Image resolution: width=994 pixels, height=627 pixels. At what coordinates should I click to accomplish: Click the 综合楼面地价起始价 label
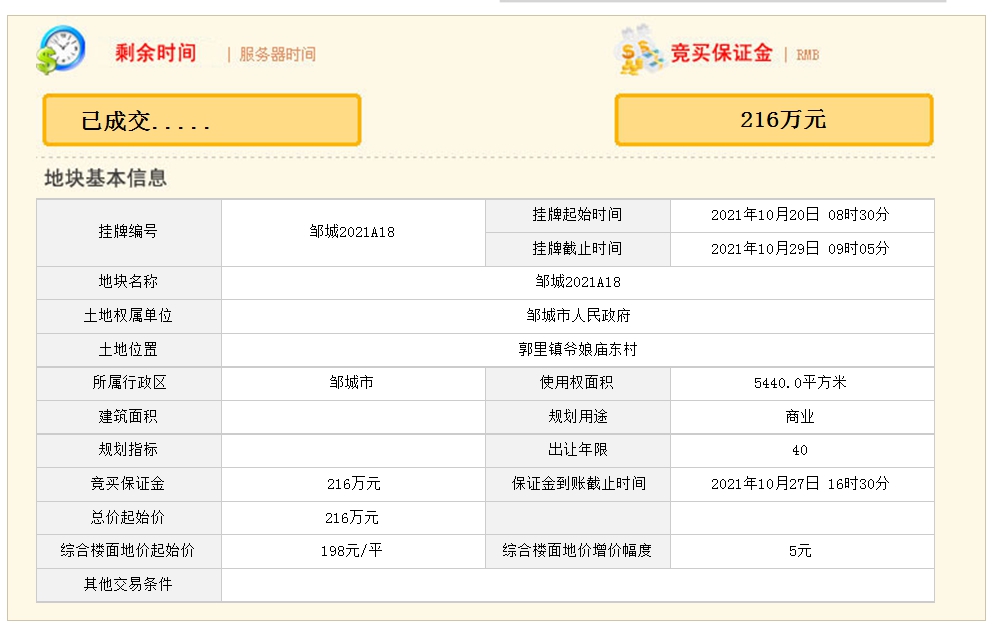[x=128, y=551]
